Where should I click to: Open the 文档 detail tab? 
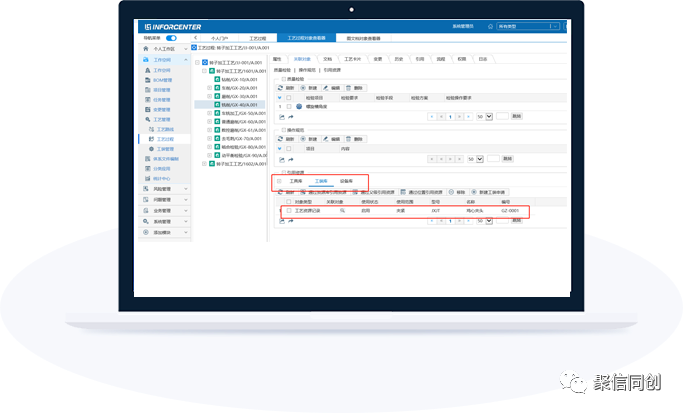tap(328, 59)
